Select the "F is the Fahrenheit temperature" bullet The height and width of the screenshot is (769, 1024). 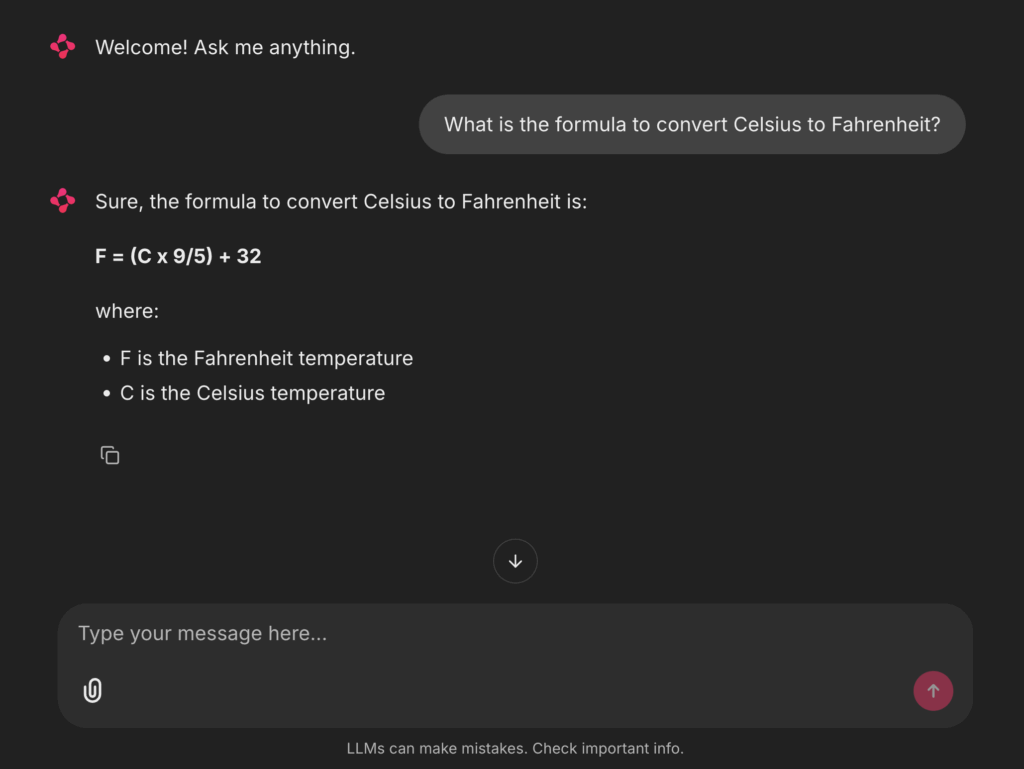pos(266,358)
